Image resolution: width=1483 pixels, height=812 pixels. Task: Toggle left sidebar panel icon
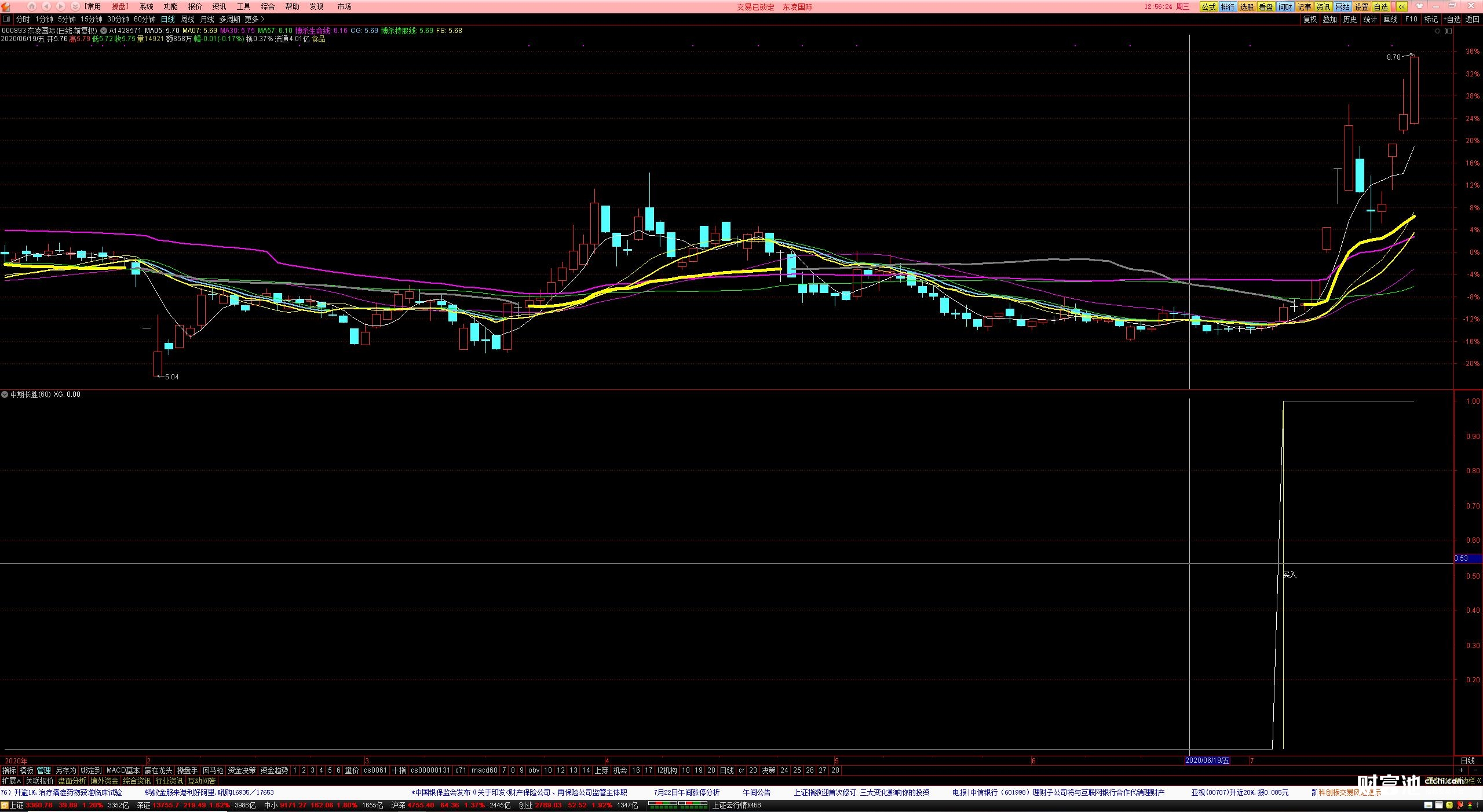6,19
